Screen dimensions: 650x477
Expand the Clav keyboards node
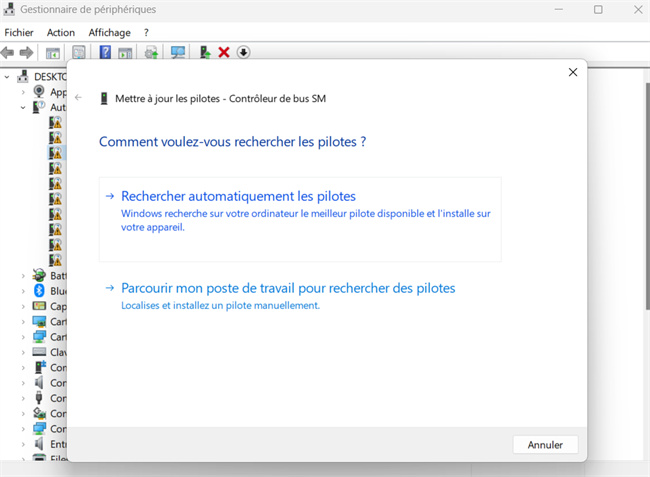click(x=23, y=352)
